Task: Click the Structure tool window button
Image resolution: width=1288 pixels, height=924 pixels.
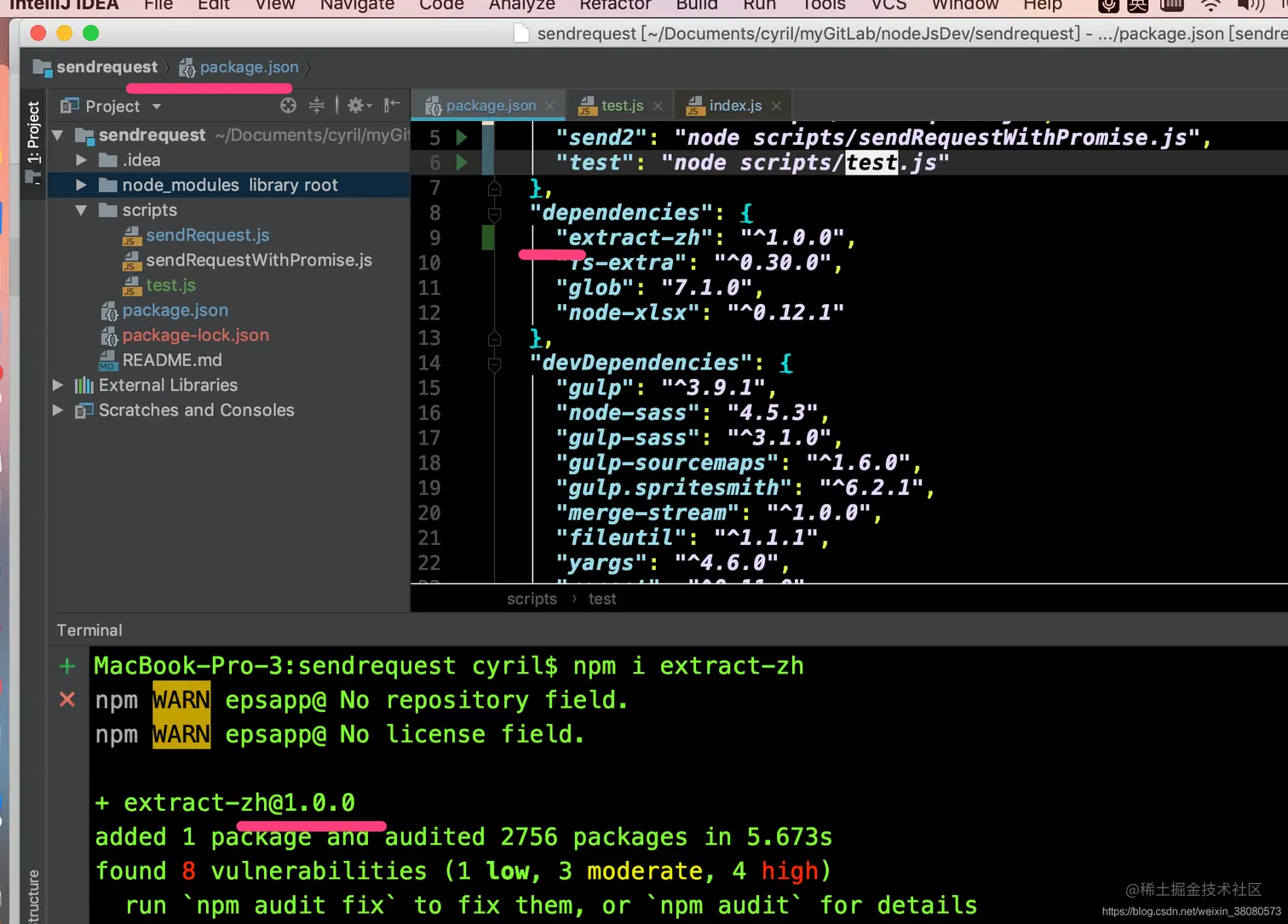Action: [33, 896]
